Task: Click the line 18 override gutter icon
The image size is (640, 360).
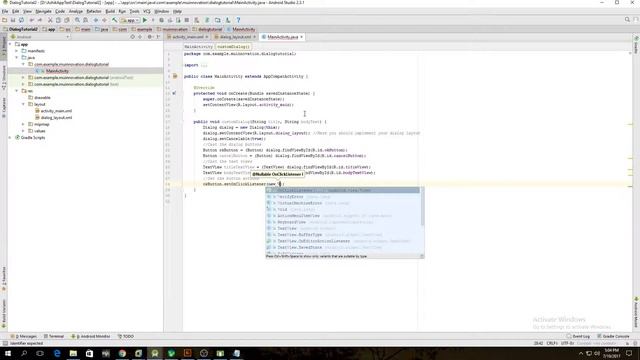Action: coord(174,93)
